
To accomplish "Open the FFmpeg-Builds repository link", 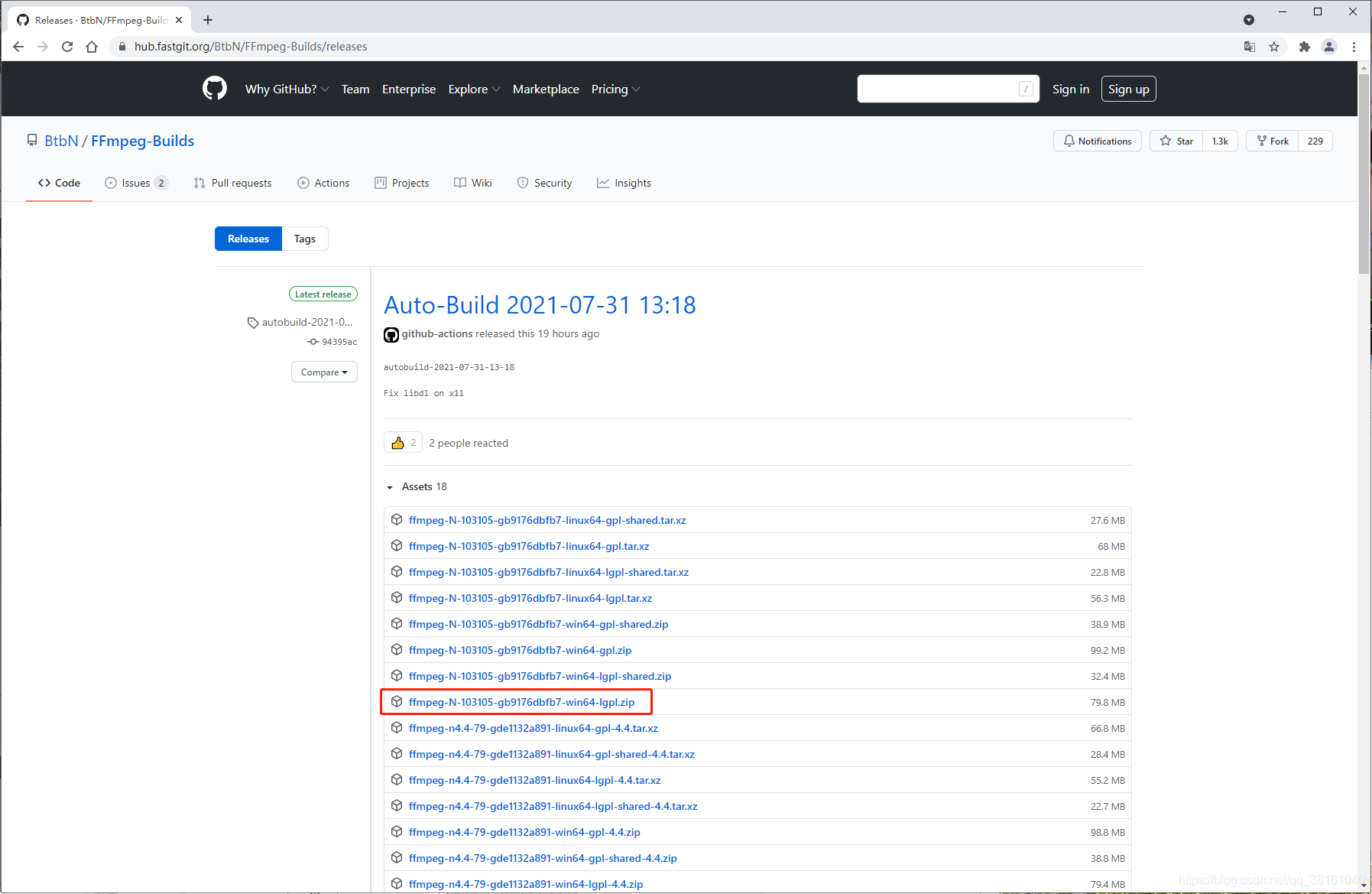I will coord(143,141).
